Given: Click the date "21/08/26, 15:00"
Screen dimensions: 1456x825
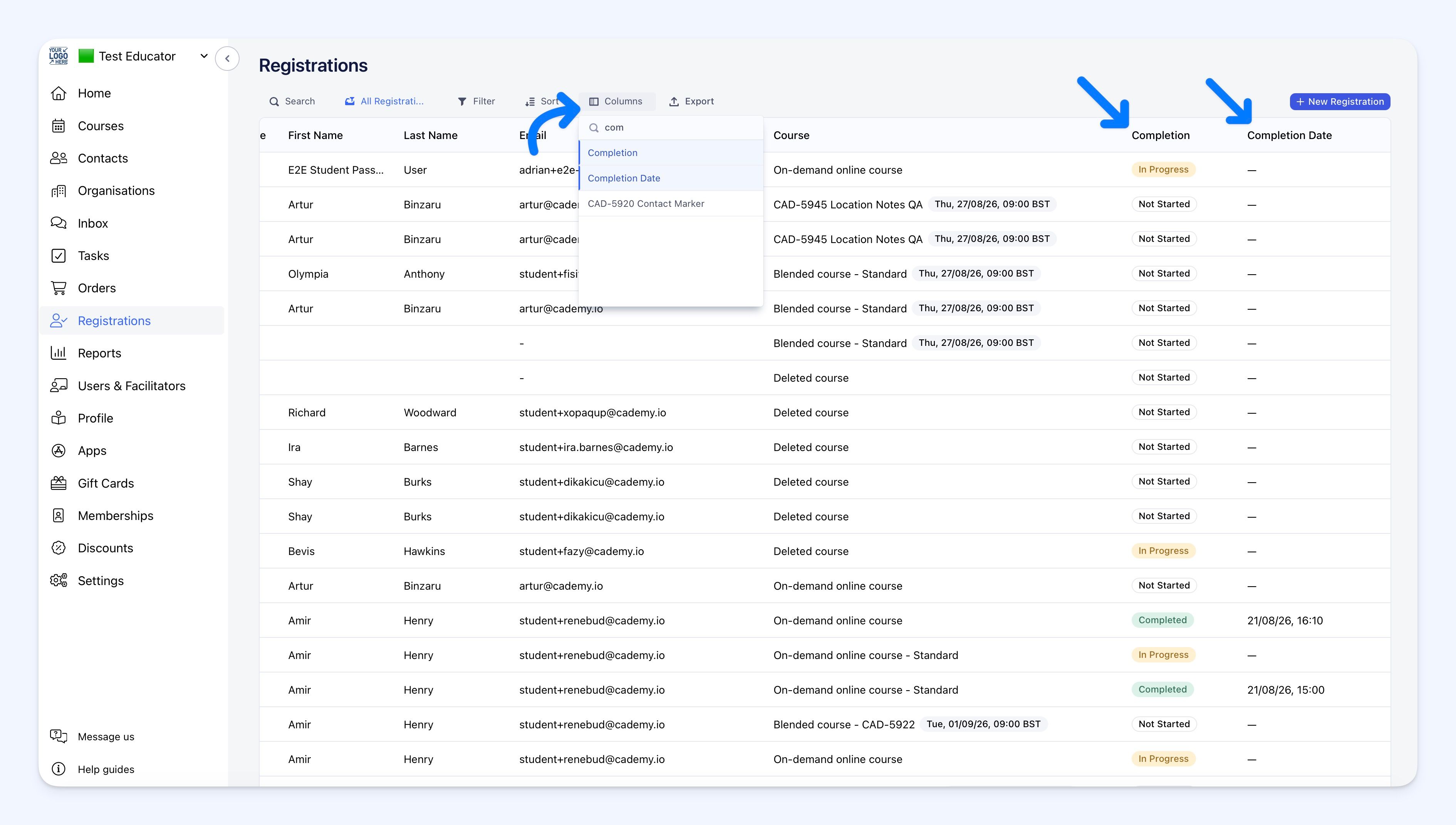Looking at the screenshot, I should point(1285,690).
